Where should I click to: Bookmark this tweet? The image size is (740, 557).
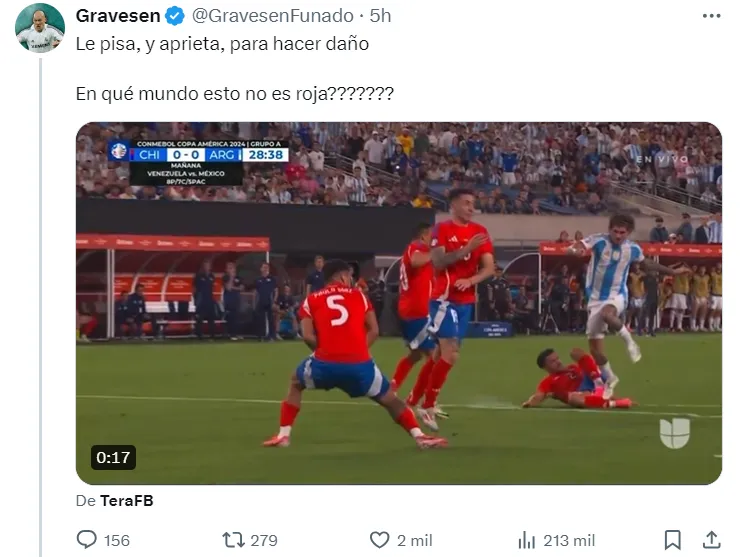coord(673,540)
